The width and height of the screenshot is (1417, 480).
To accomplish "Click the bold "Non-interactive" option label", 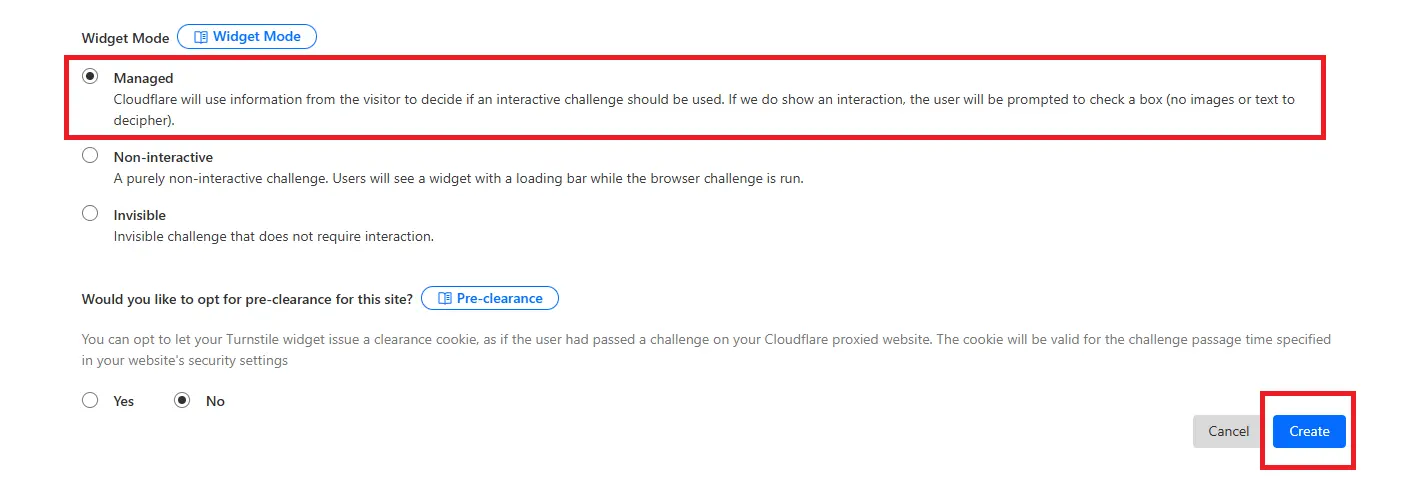I will (163, 157).
